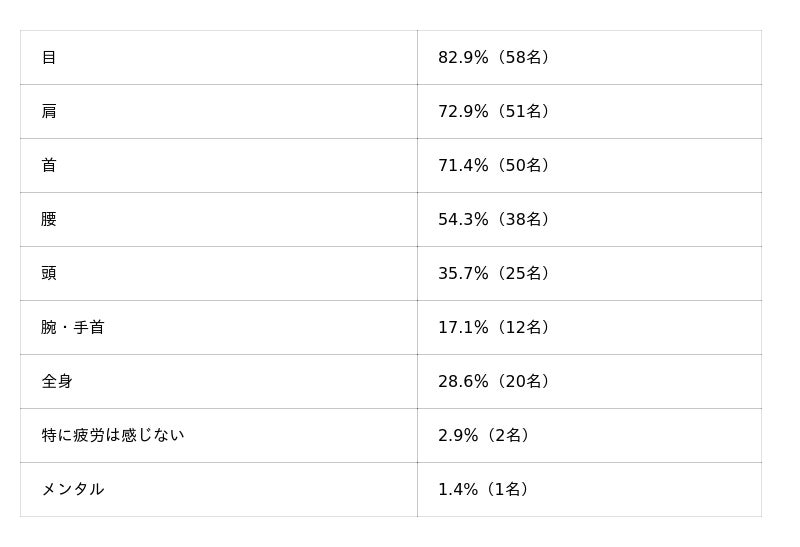
Task: Select the 首 row label
Action: pos(49,166)
